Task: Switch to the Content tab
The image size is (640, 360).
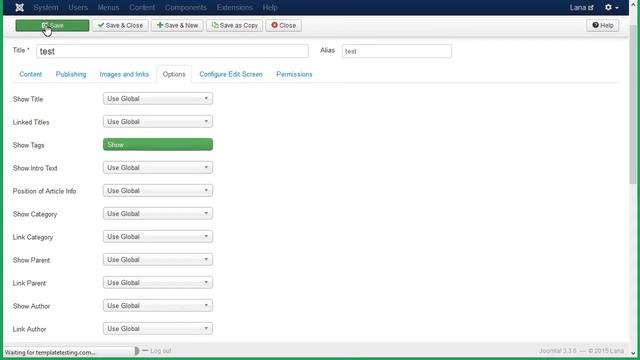Action: click(31, 74)
